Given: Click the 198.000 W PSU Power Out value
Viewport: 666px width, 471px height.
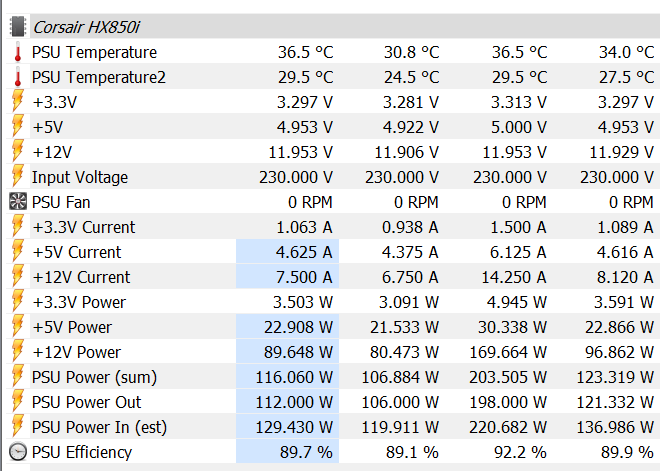Looking at the screenshot, I should 508,402.
